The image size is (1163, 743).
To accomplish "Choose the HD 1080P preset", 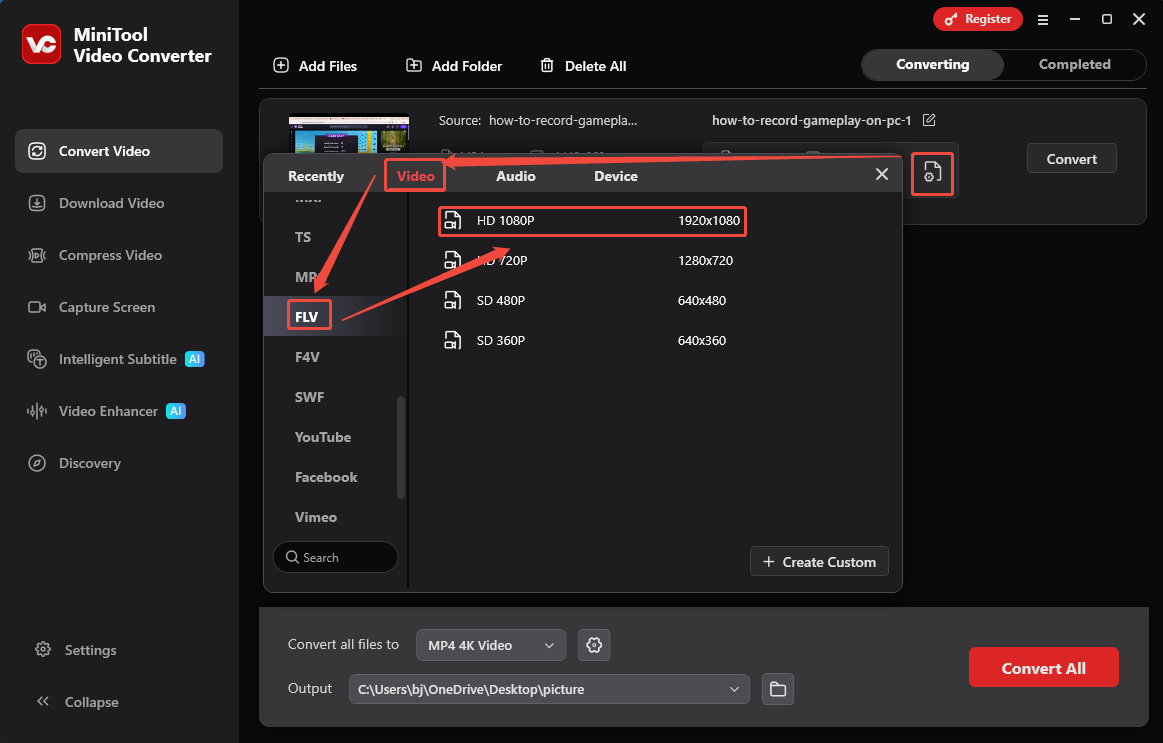I will coord(592,221).
